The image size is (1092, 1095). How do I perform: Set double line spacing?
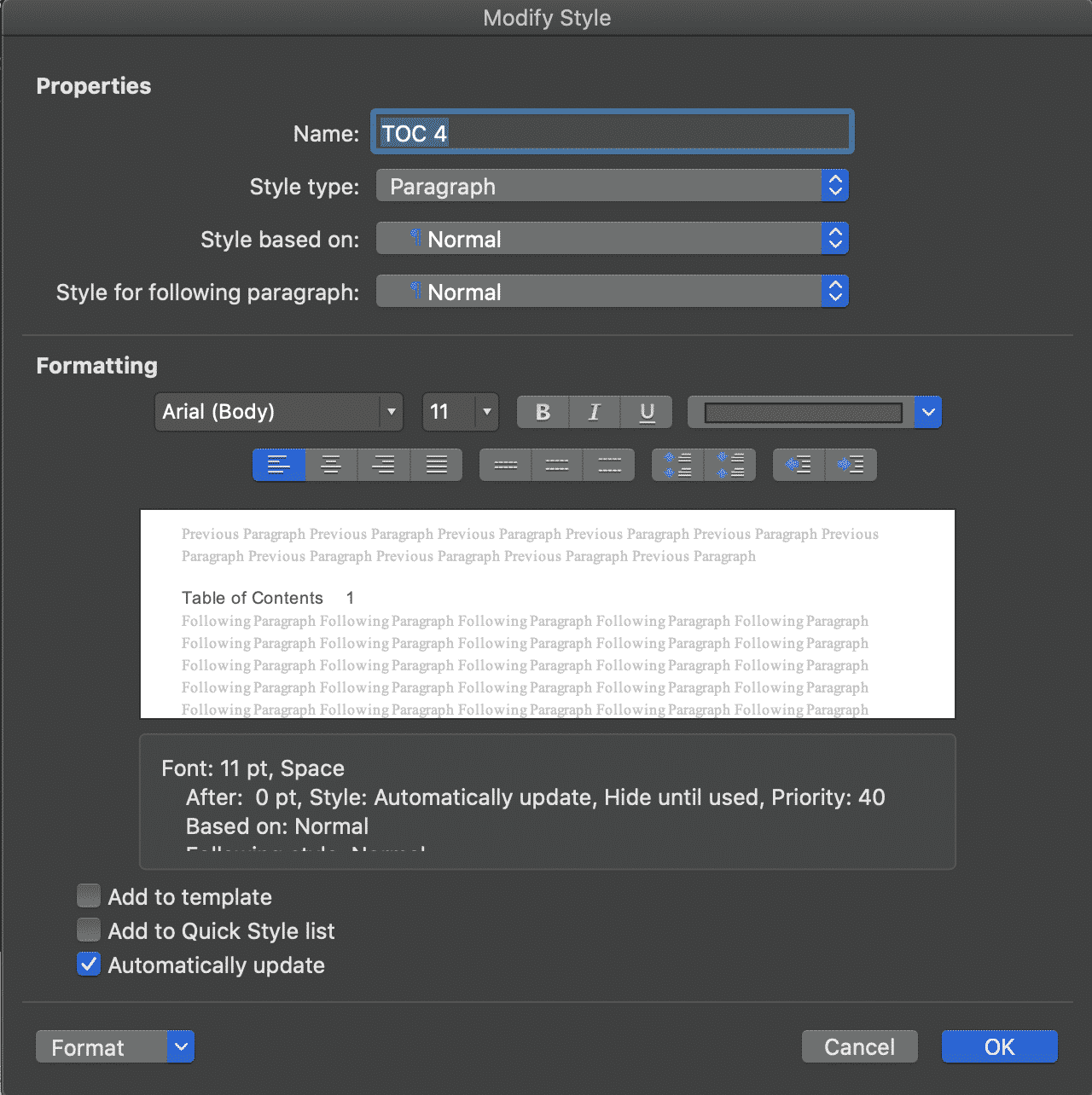556,465
